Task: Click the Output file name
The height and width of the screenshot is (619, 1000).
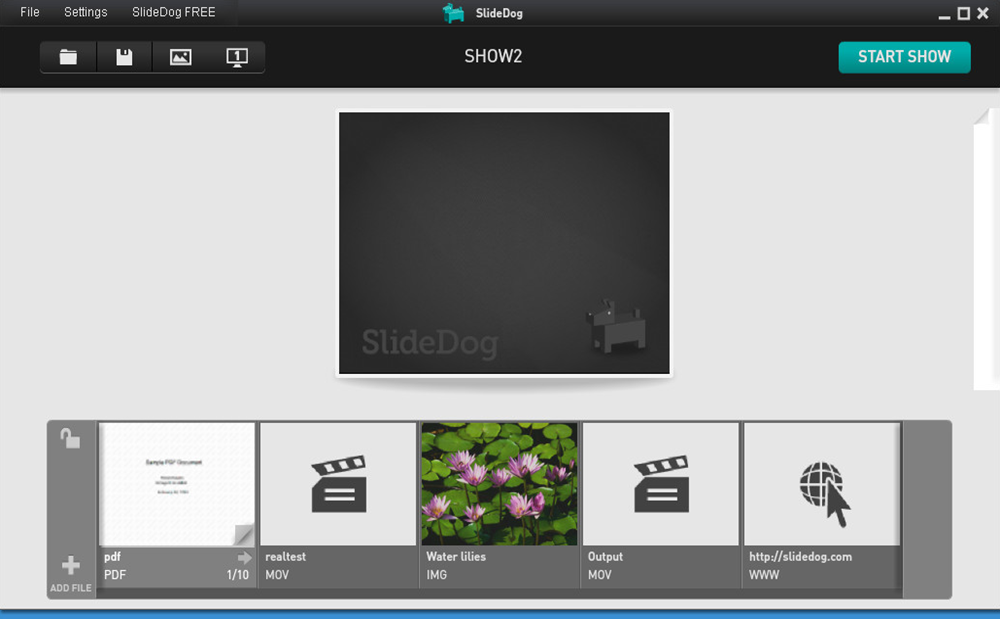Action: (605, 557)
